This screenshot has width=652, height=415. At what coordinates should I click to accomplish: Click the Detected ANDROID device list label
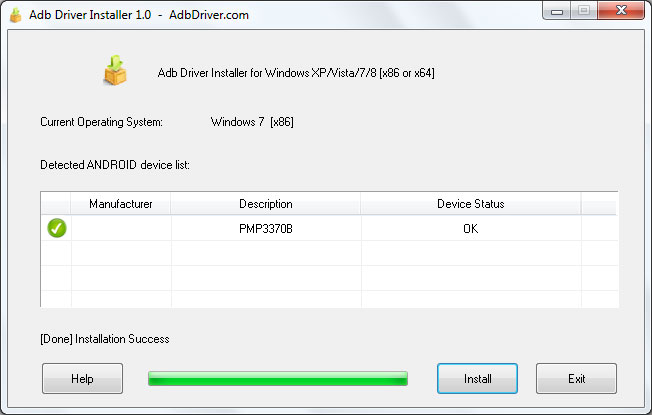[x=115, y=164]
